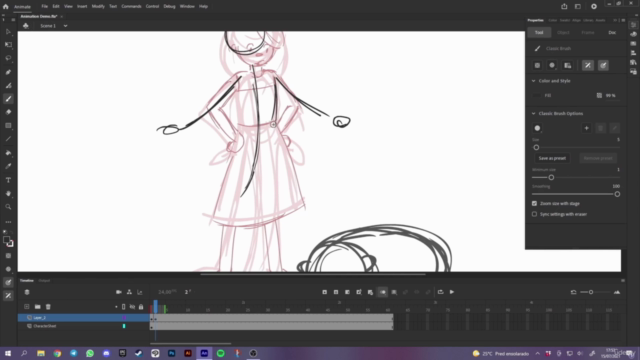Switch to the Output panel tab
The width and height of the screenshot is (640, 360).
(x=44, y=281)
